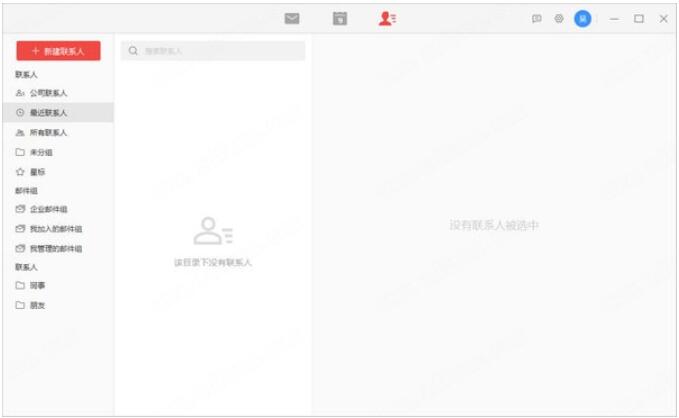Show 星标 starred contacts
679x418 pixels.
37,172
